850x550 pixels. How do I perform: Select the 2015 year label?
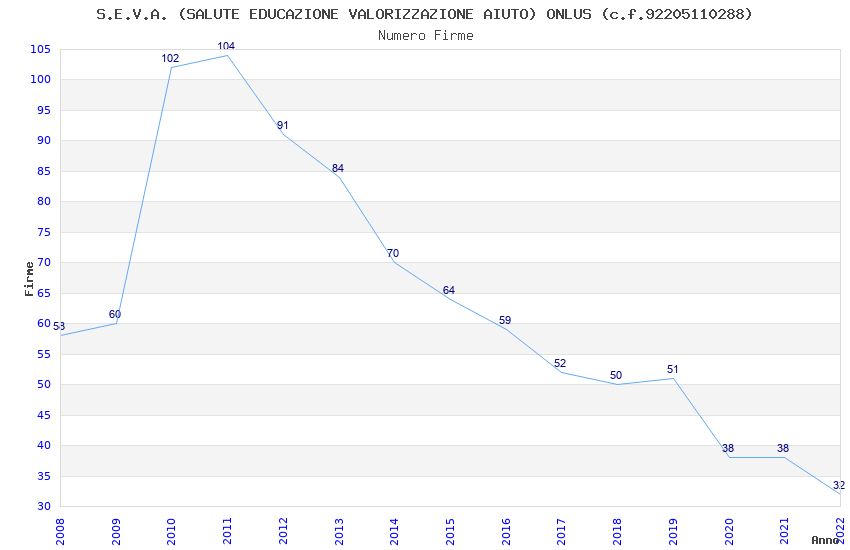coord(450,532)
